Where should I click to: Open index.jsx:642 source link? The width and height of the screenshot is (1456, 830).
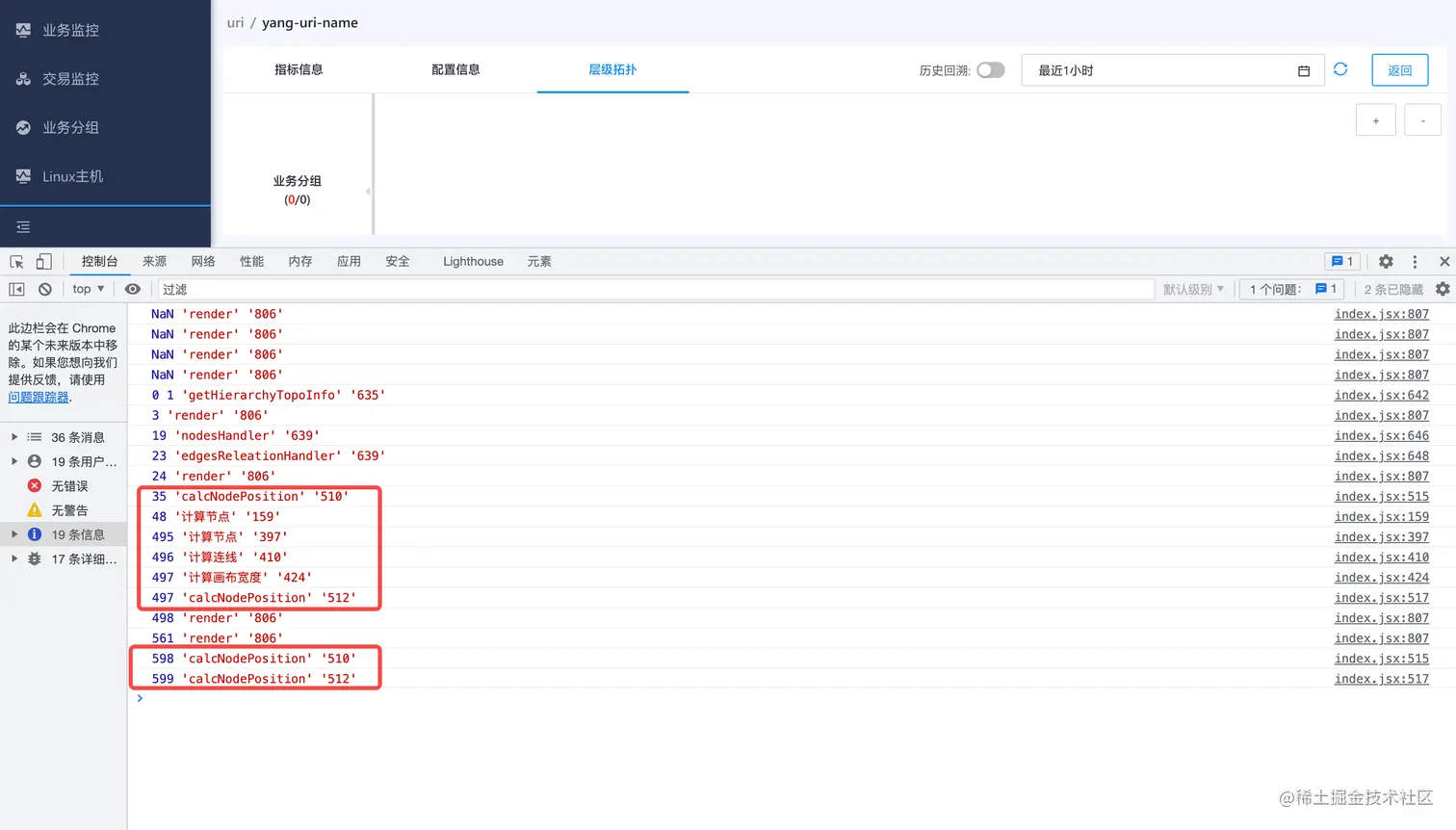1382,395
